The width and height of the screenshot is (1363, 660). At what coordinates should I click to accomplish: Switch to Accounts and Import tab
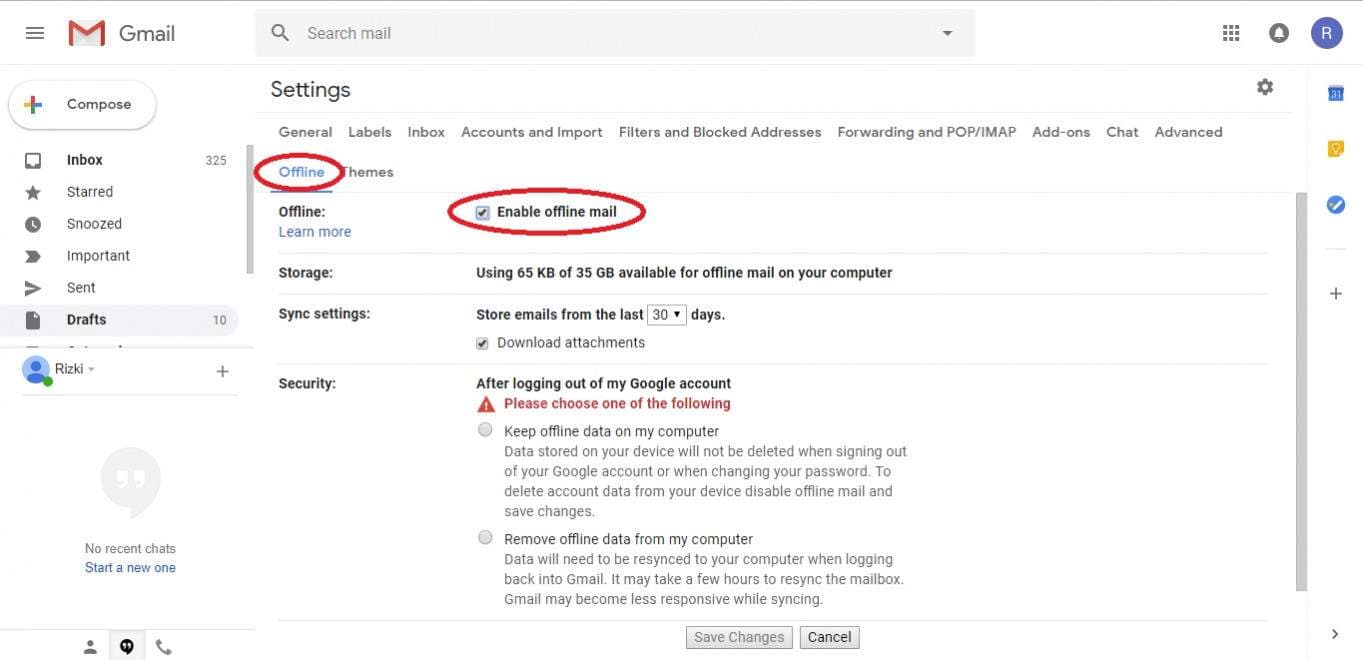(x=532, y=132)
